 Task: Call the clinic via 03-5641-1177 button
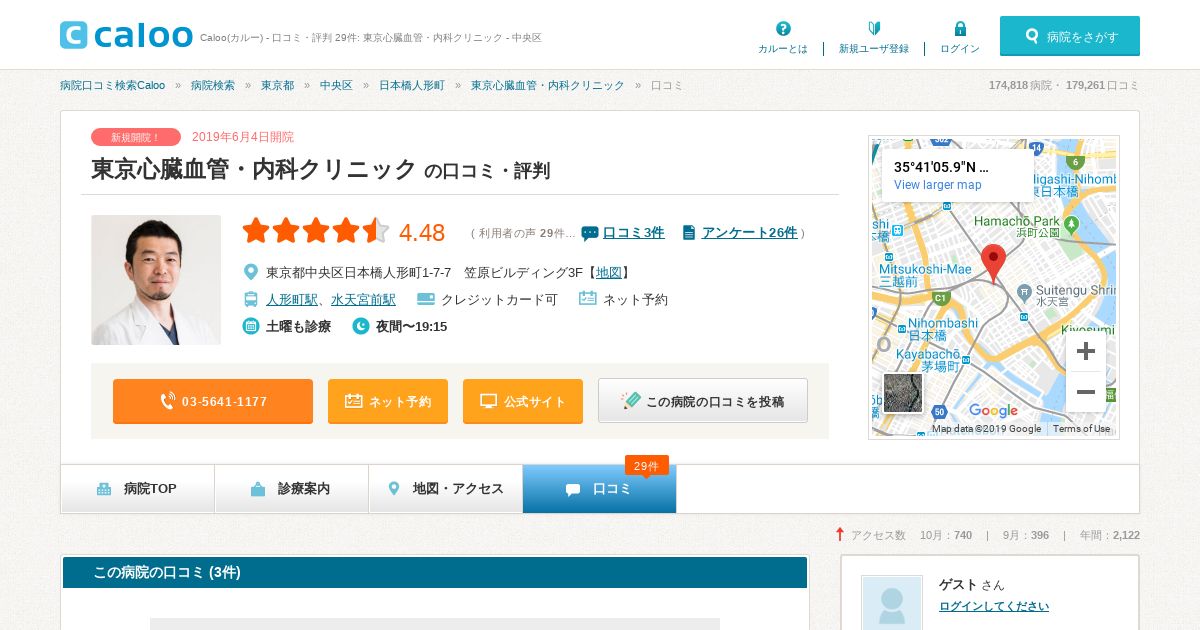(213, 401)
